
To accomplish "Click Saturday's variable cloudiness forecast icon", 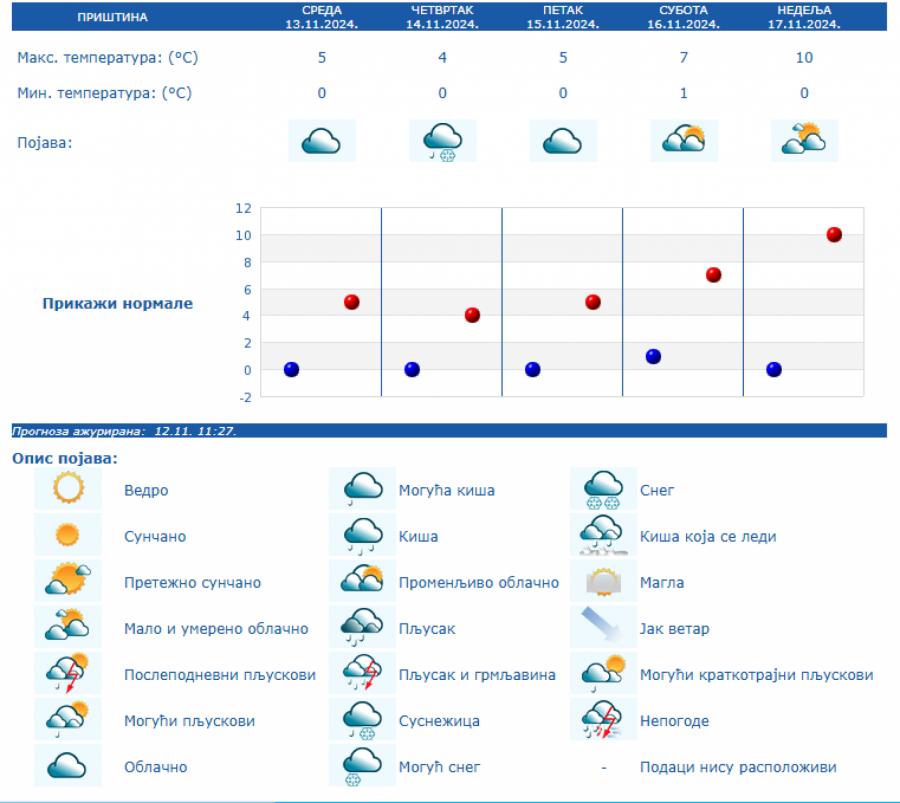I will [x=684, y=141].
